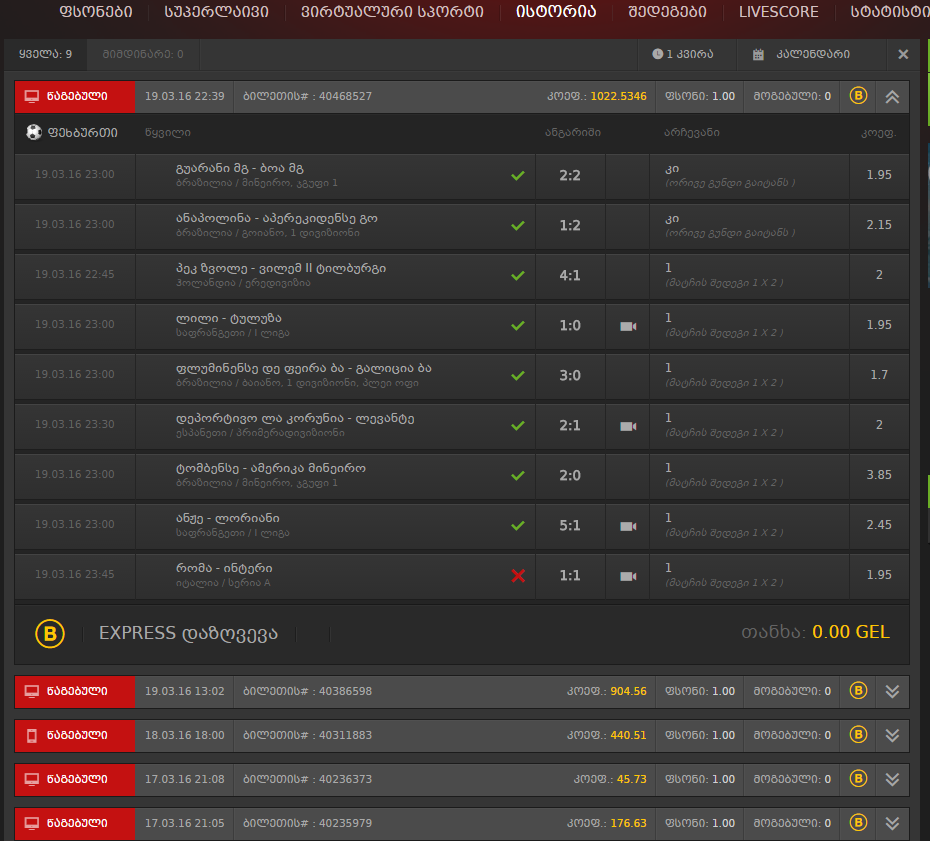Show pending bets filter მიმდინარე: 0
Viewport: 930px width, 841px height.
[143, 55]
